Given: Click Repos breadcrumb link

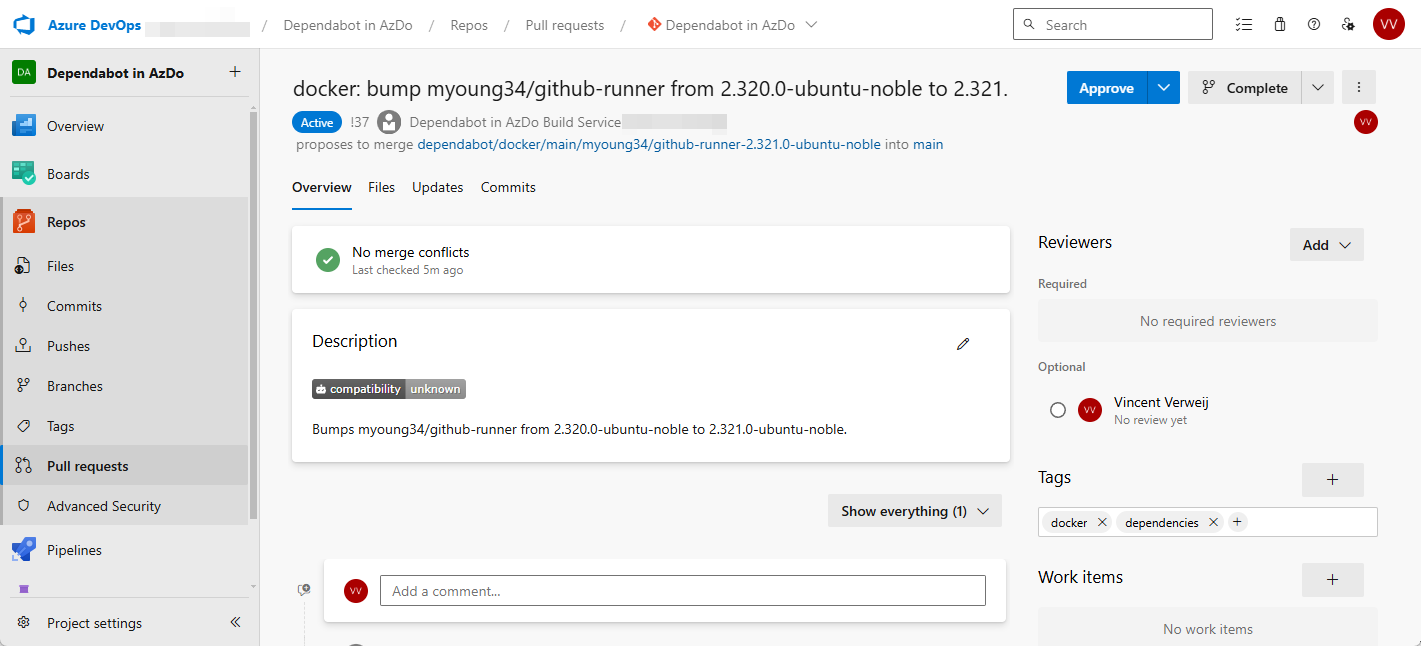Looking at the screenshot, I should point(469,25).
